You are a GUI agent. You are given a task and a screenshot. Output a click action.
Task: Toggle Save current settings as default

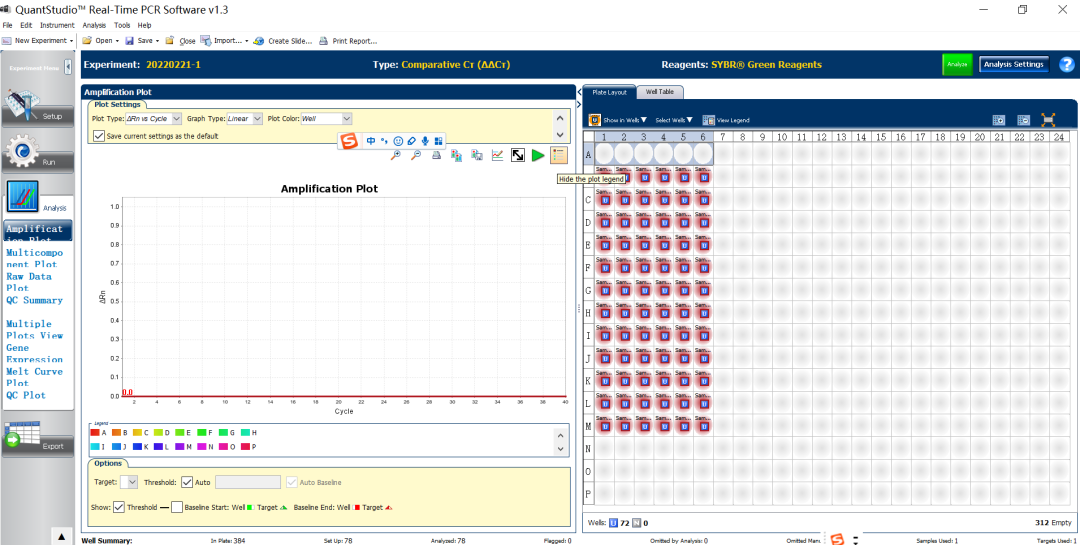point(99,136)
